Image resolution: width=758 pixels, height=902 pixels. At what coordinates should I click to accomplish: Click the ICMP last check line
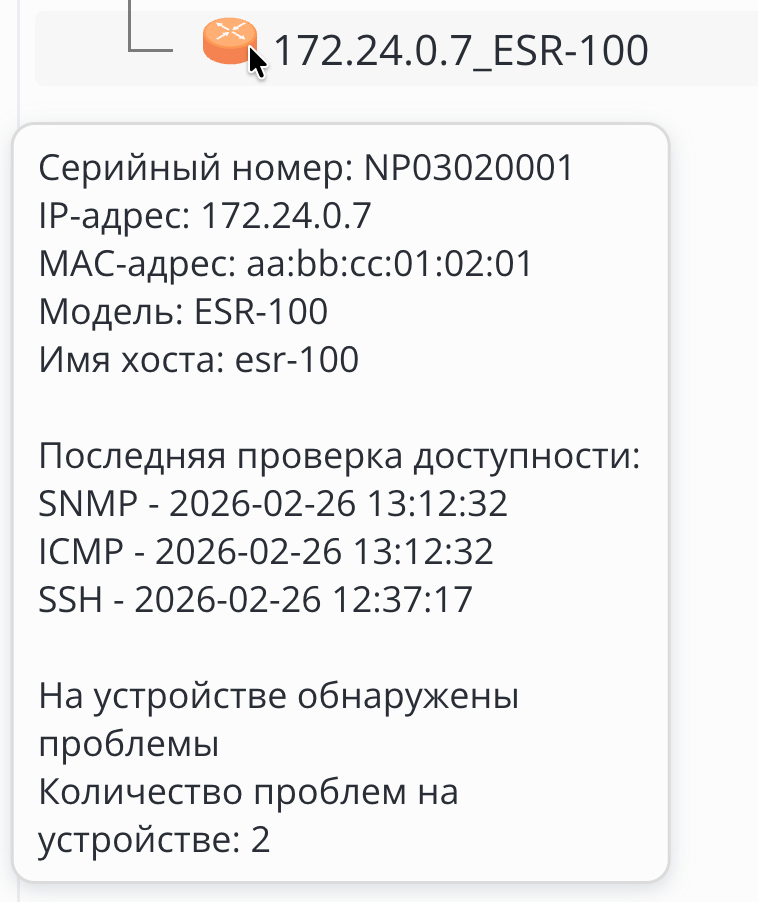click(x=266, y=552)
